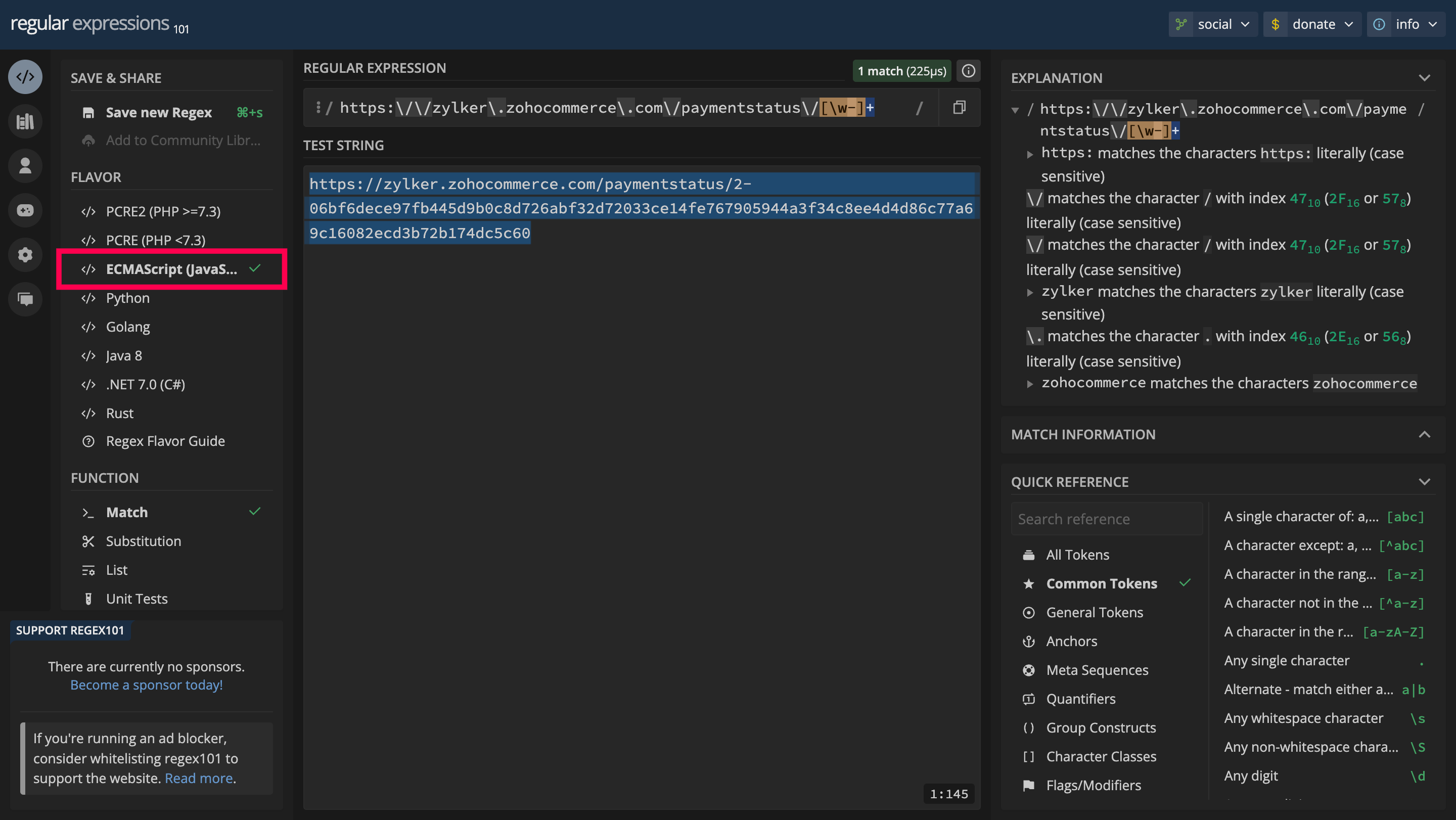Switch function to Substitution
Image resolution: width=1456 pixels, height=820 pixels.
(x=143, y=541)
